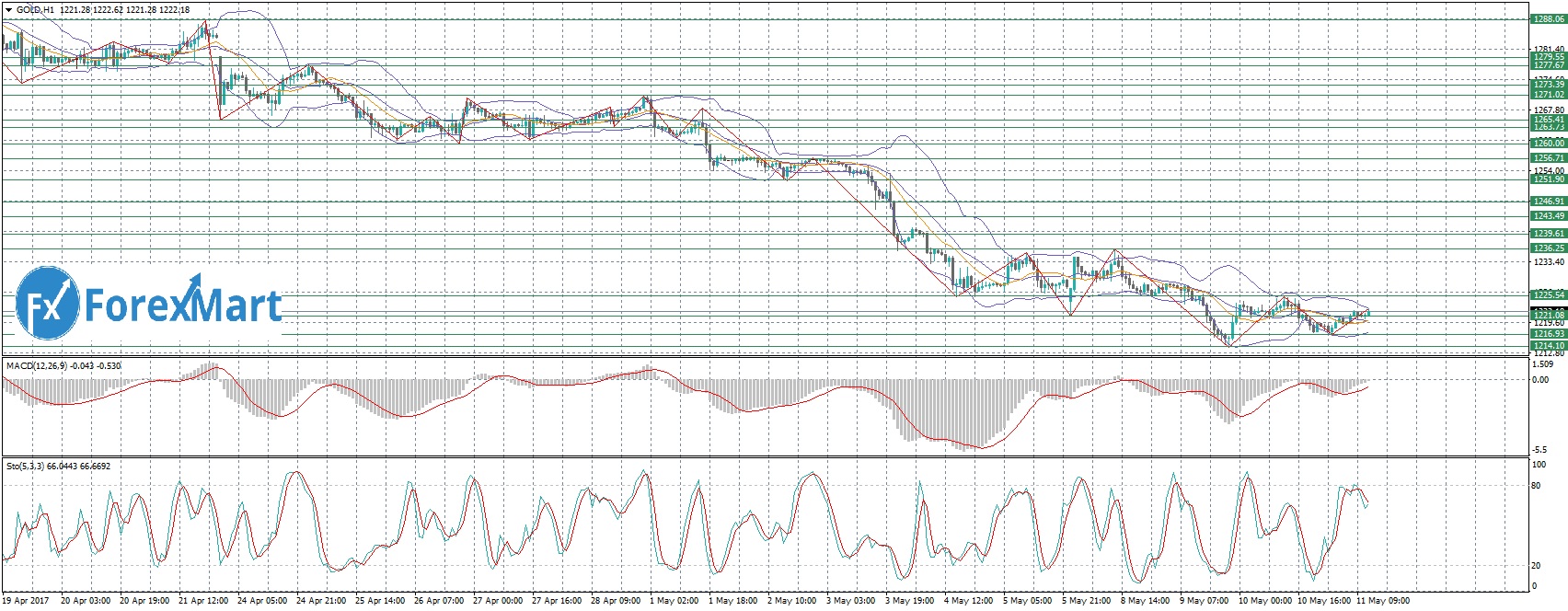The height and width of the screenshot is (611, 1568).
Task: Click the 1236.25 price level tag
Action: pos(1548,248)
